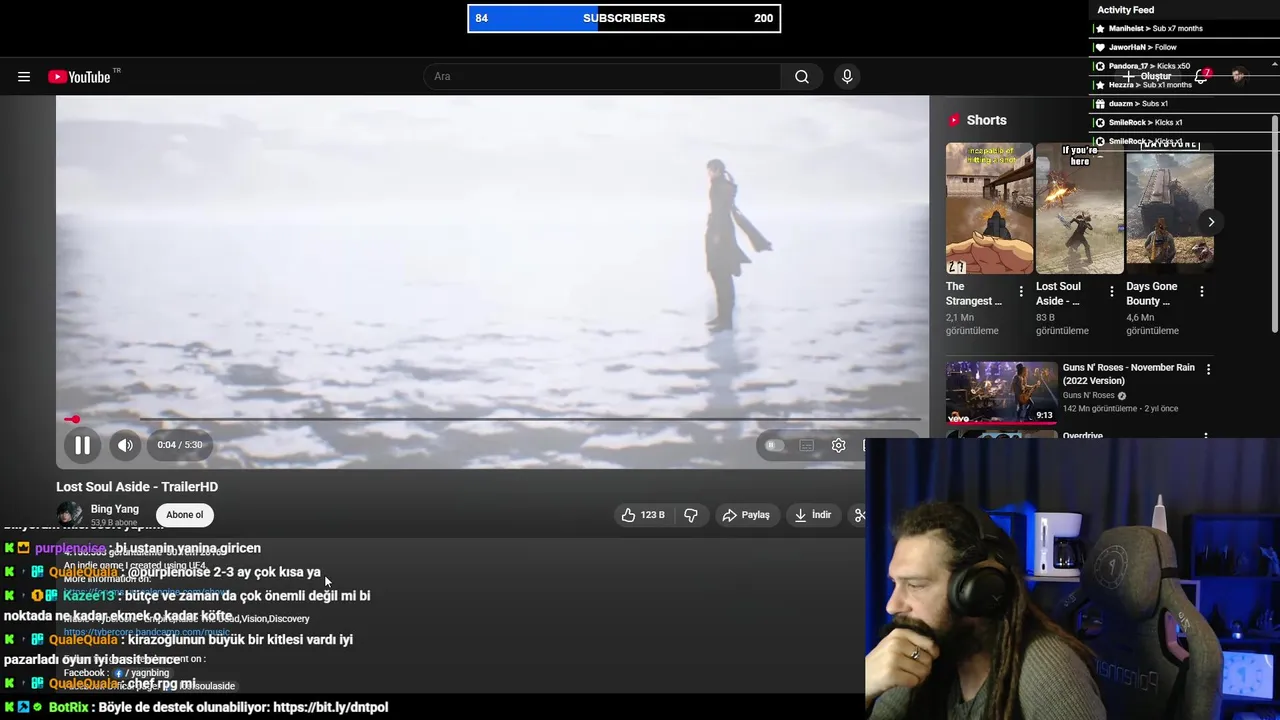Image resolution: width=1280 pixels, height=720 pixels.
Task: Toggle the autoplay switch in player
Action: click(x=774, y=445)
